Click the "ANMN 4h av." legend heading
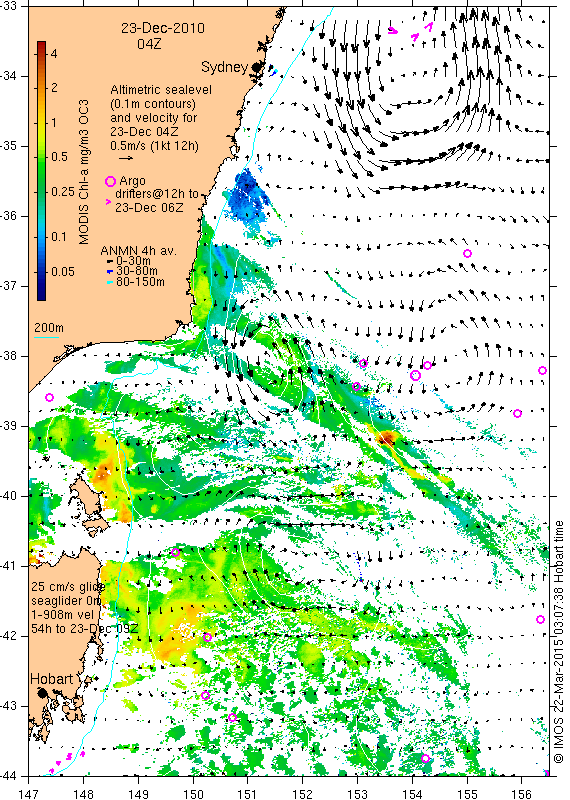 click(x=138, y=251)
